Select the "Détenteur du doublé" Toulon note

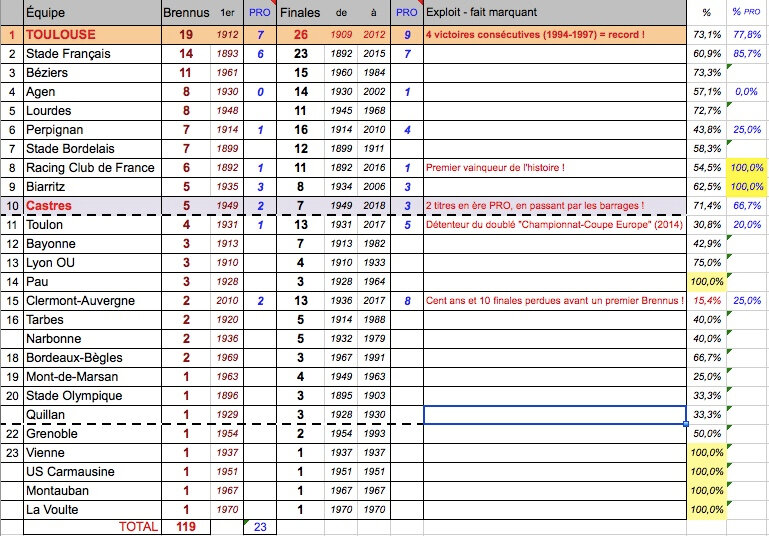554,225
